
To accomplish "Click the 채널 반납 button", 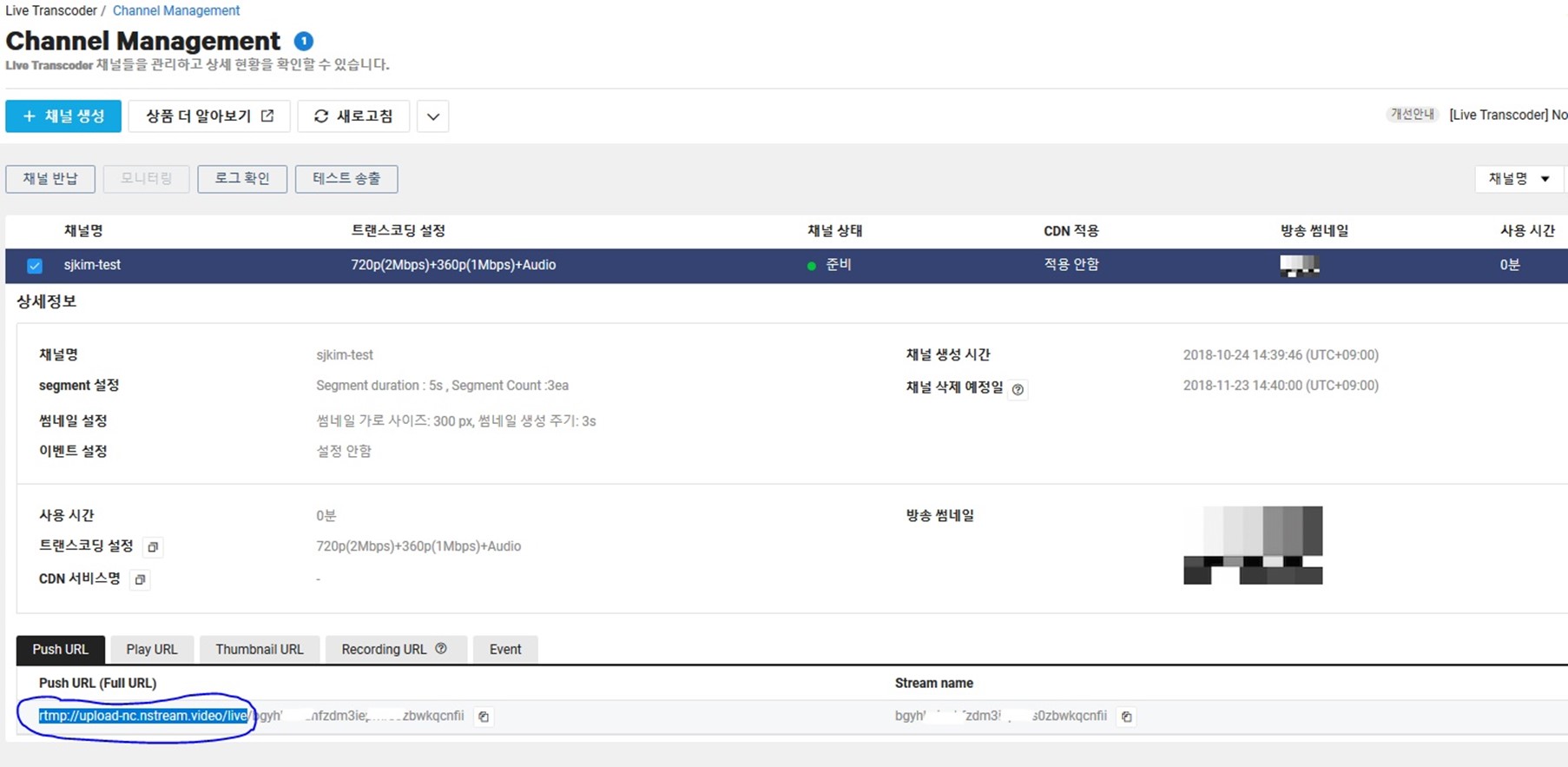I will click(50, 179).
